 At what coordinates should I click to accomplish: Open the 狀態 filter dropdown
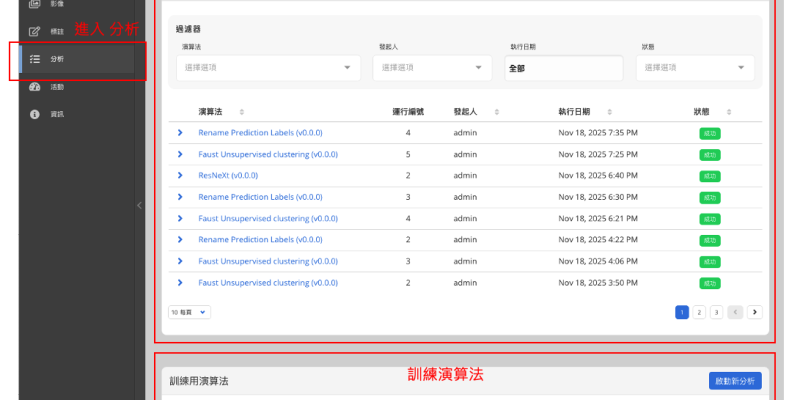696,67
